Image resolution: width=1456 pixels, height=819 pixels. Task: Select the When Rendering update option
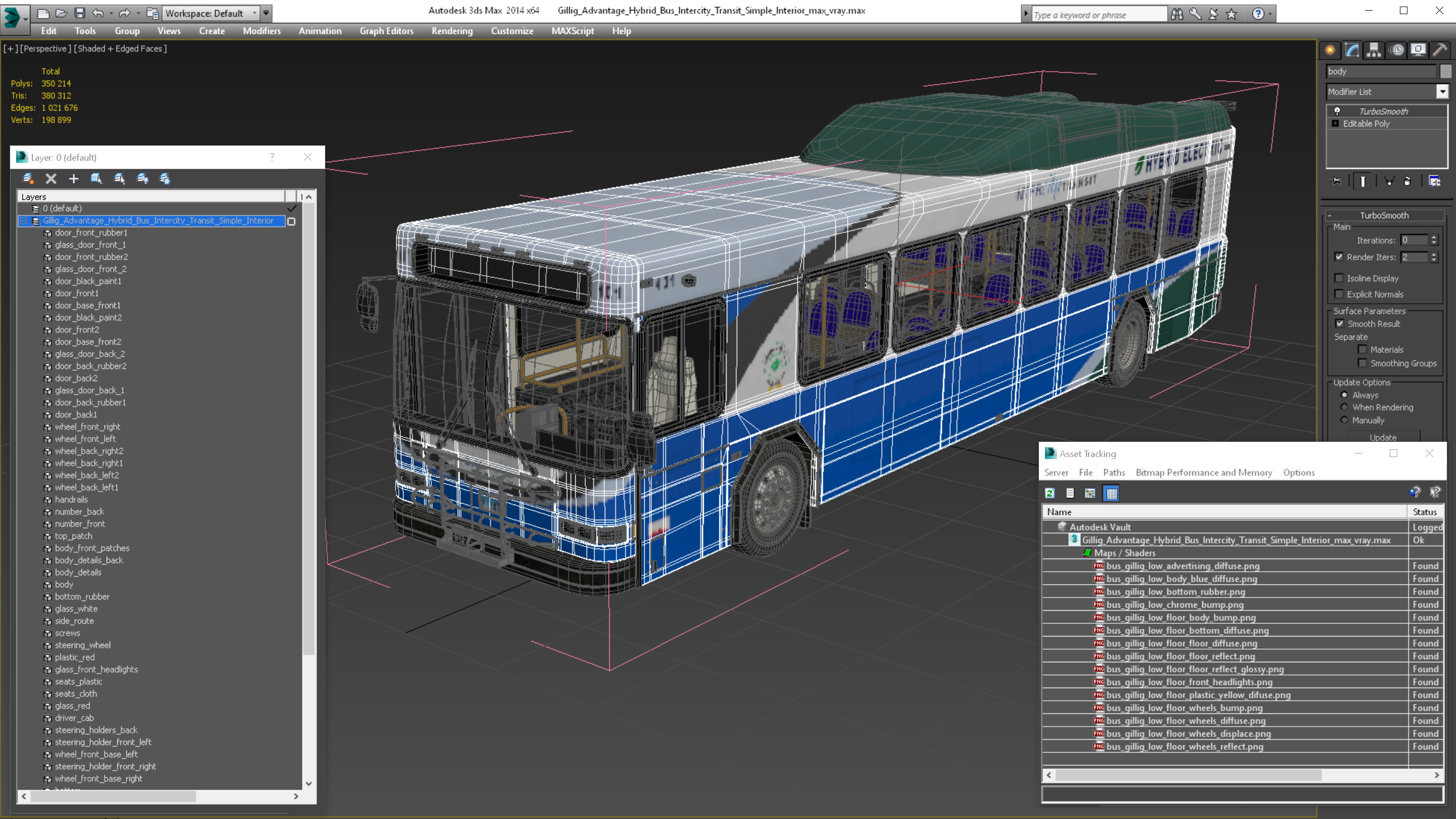coord(1345,407)
